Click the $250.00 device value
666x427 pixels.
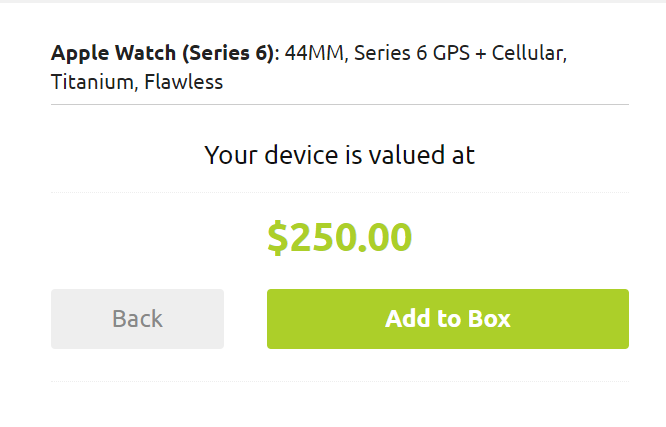coord(339,238)
